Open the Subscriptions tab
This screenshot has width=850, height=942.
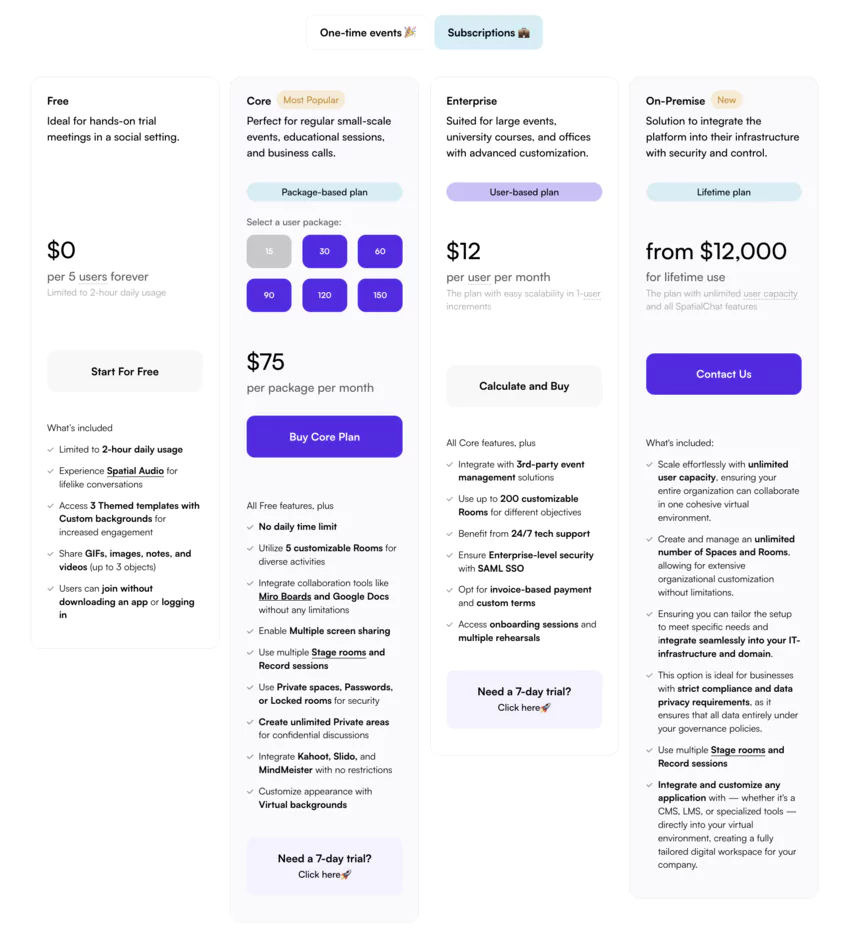pos(488,31)
